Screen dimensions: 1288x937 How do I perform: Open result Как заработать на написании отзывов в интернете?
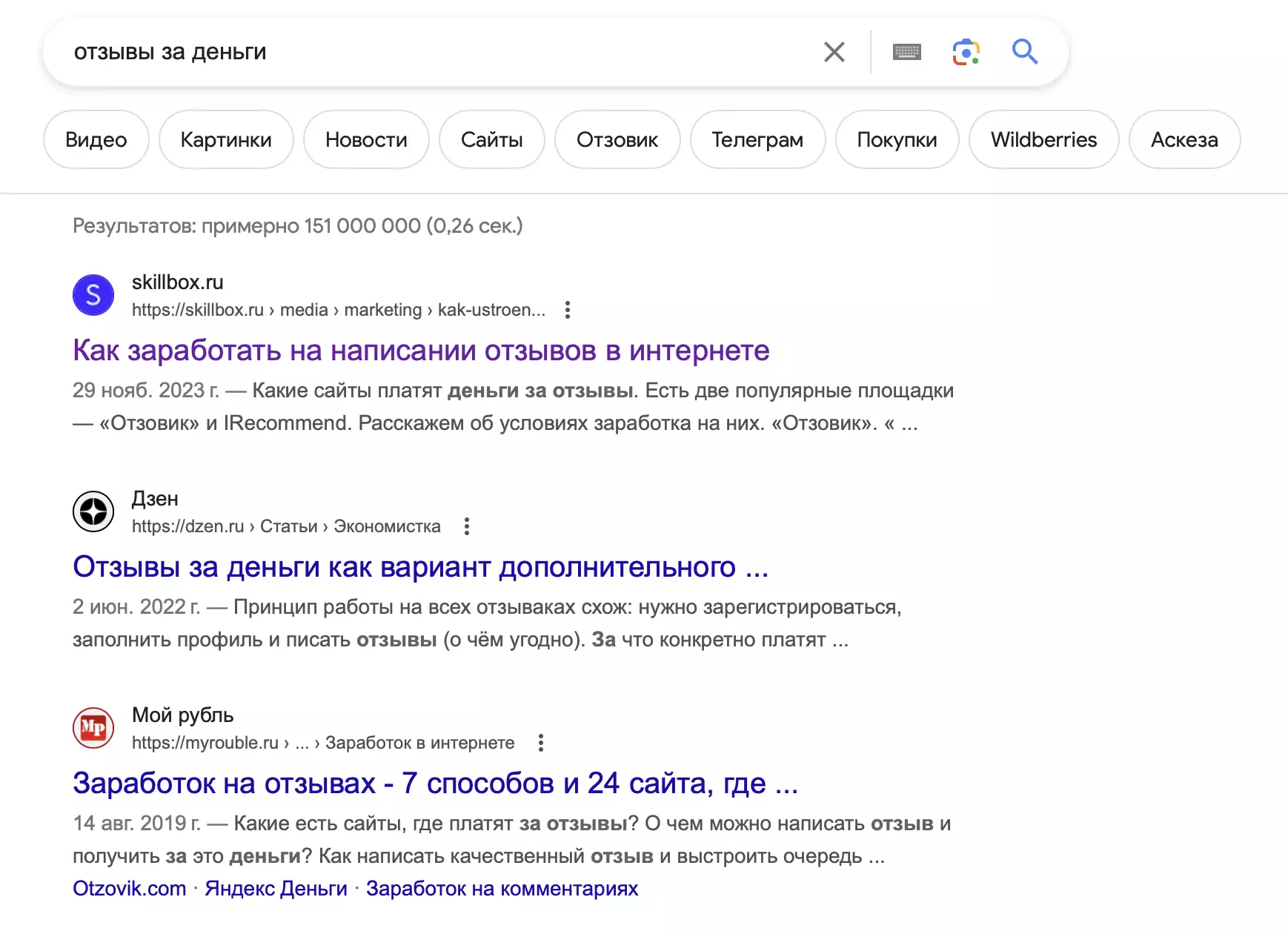421,351
